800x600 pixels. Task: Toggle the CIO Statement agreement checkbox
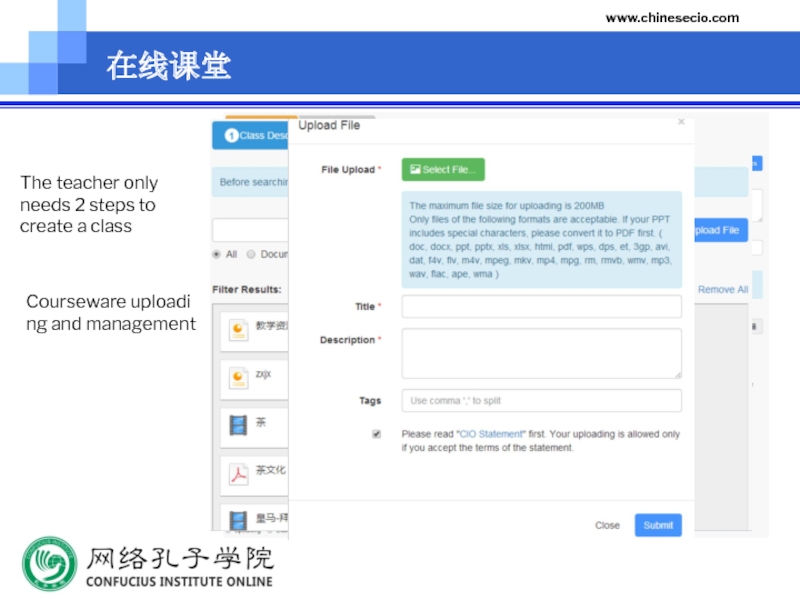pos(377,434)
